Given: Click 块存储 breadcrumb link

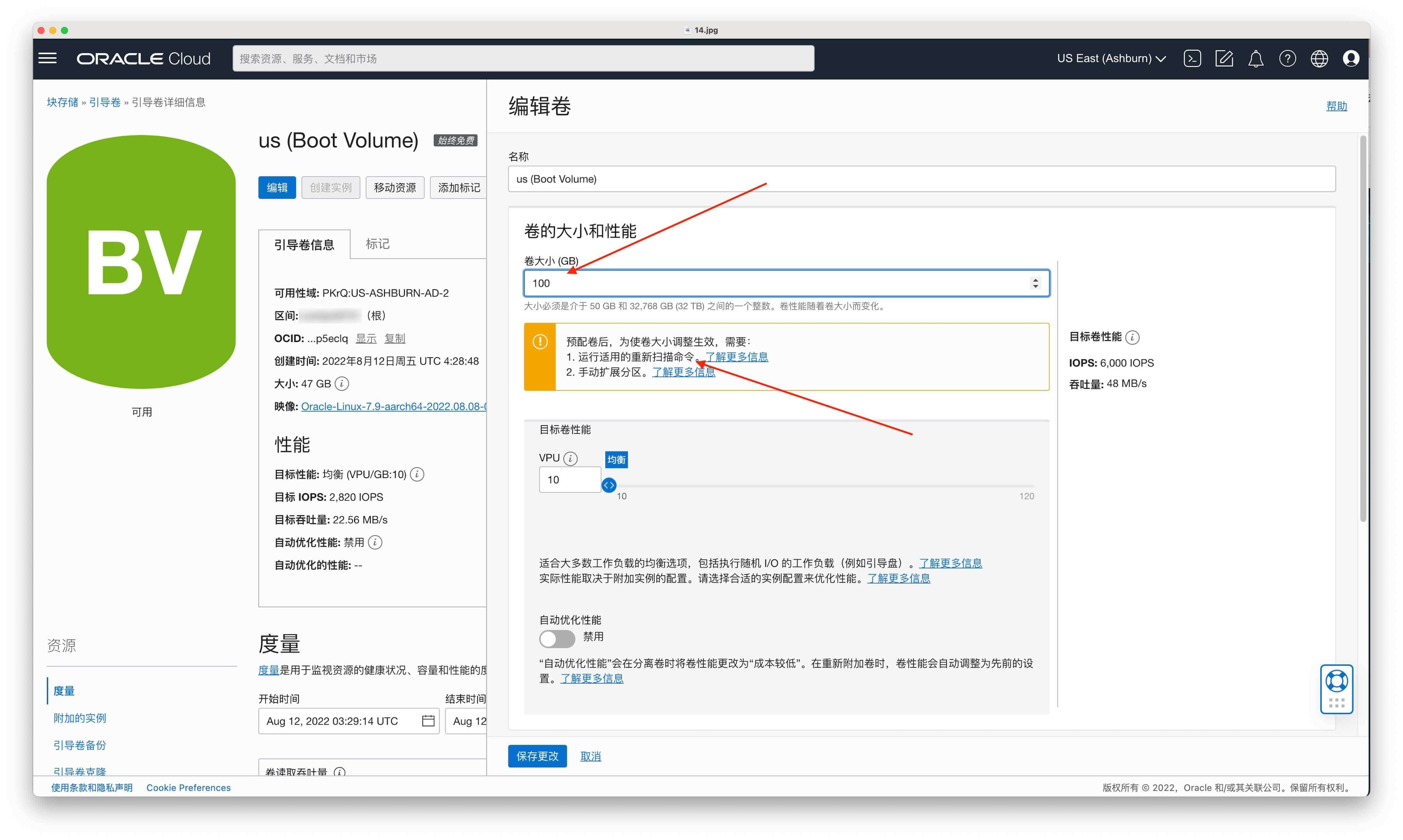Looking at the screenshot, I should point(62,102).
